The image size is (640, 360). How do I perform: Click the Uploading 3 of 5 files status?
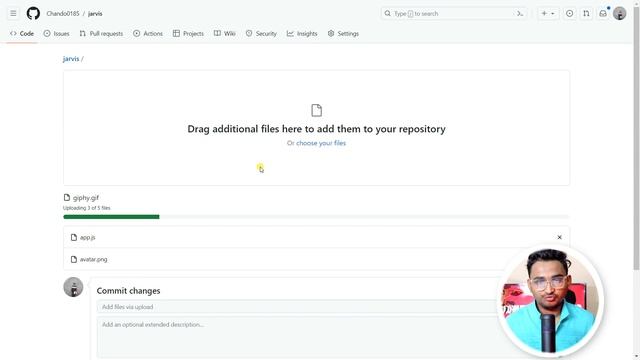pos(87,208)
